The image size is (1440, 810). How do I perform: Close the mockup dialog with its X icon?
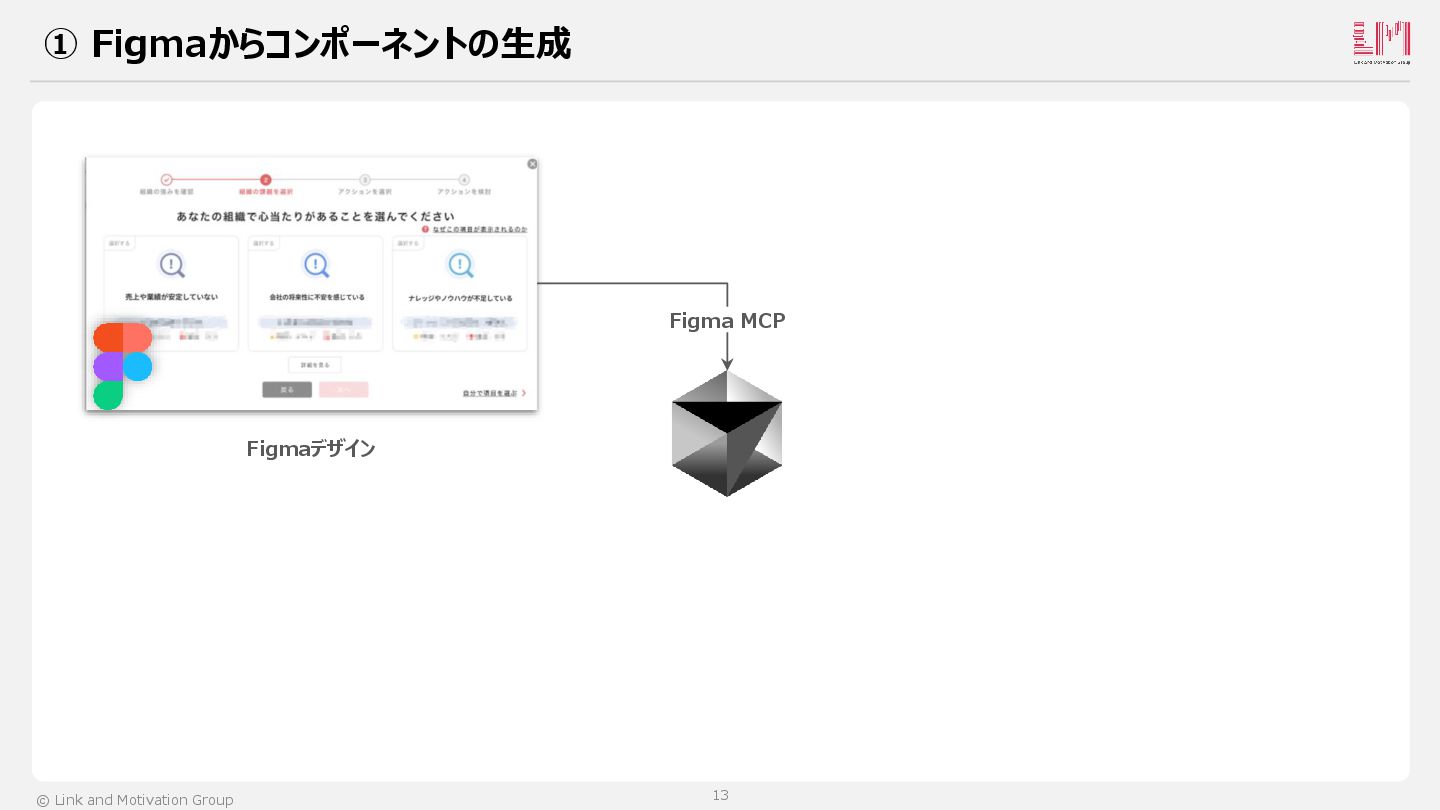532,164
